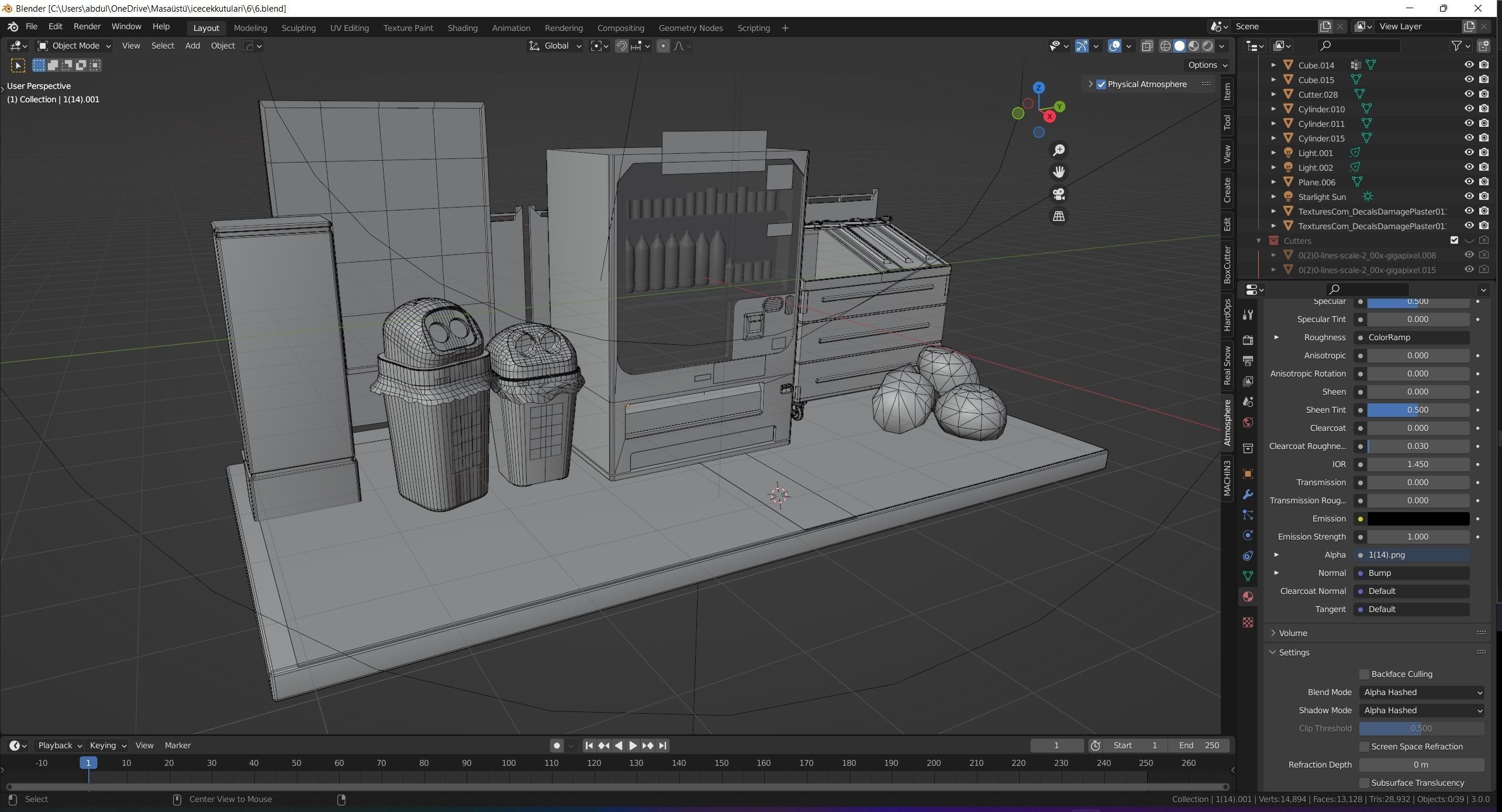Open the Global transform orientation dropdown
Screen dimensions: 1502x812
click(555, 46)
